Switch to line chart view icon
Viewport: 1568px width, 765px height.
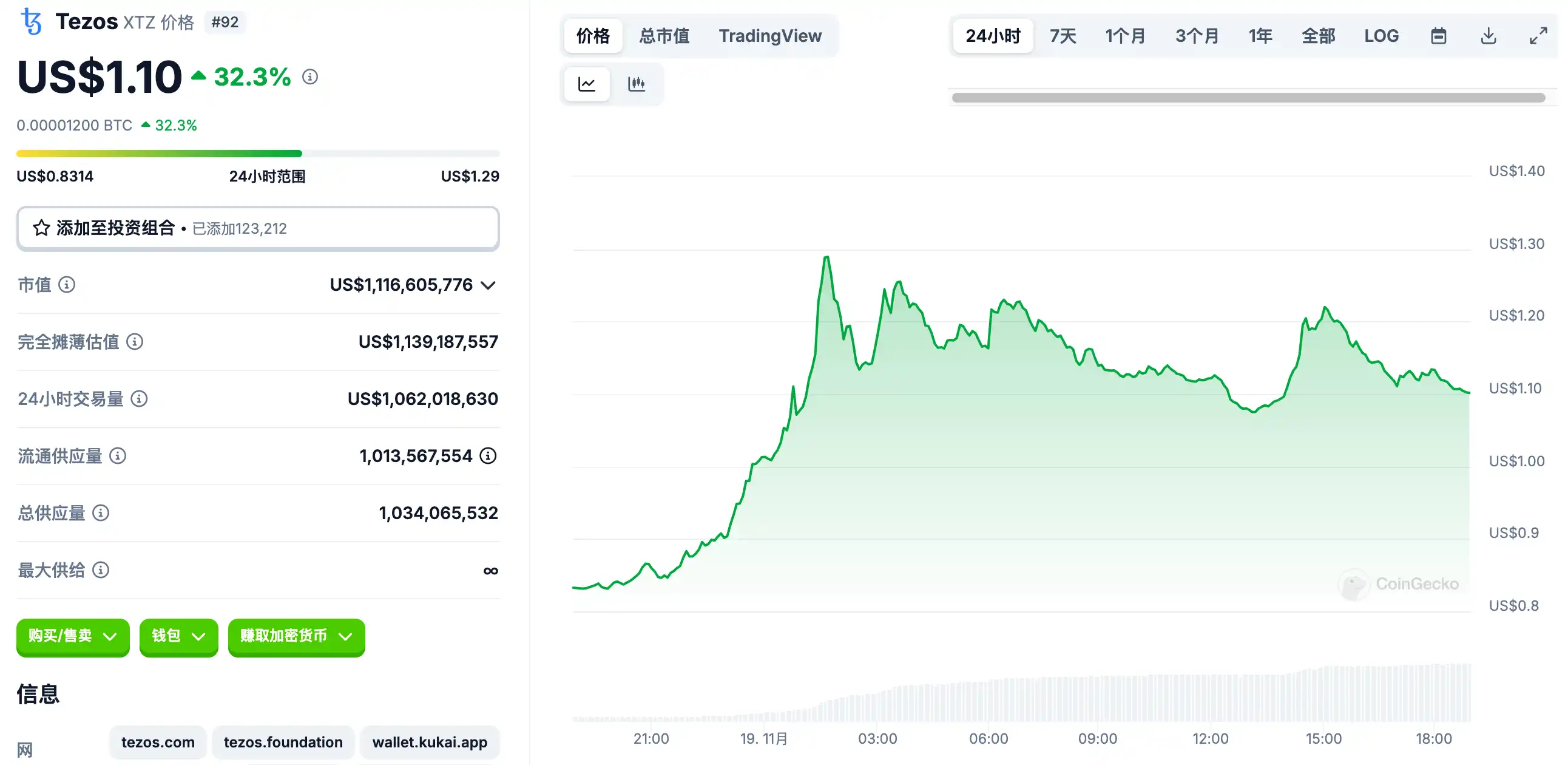[586, 84]
